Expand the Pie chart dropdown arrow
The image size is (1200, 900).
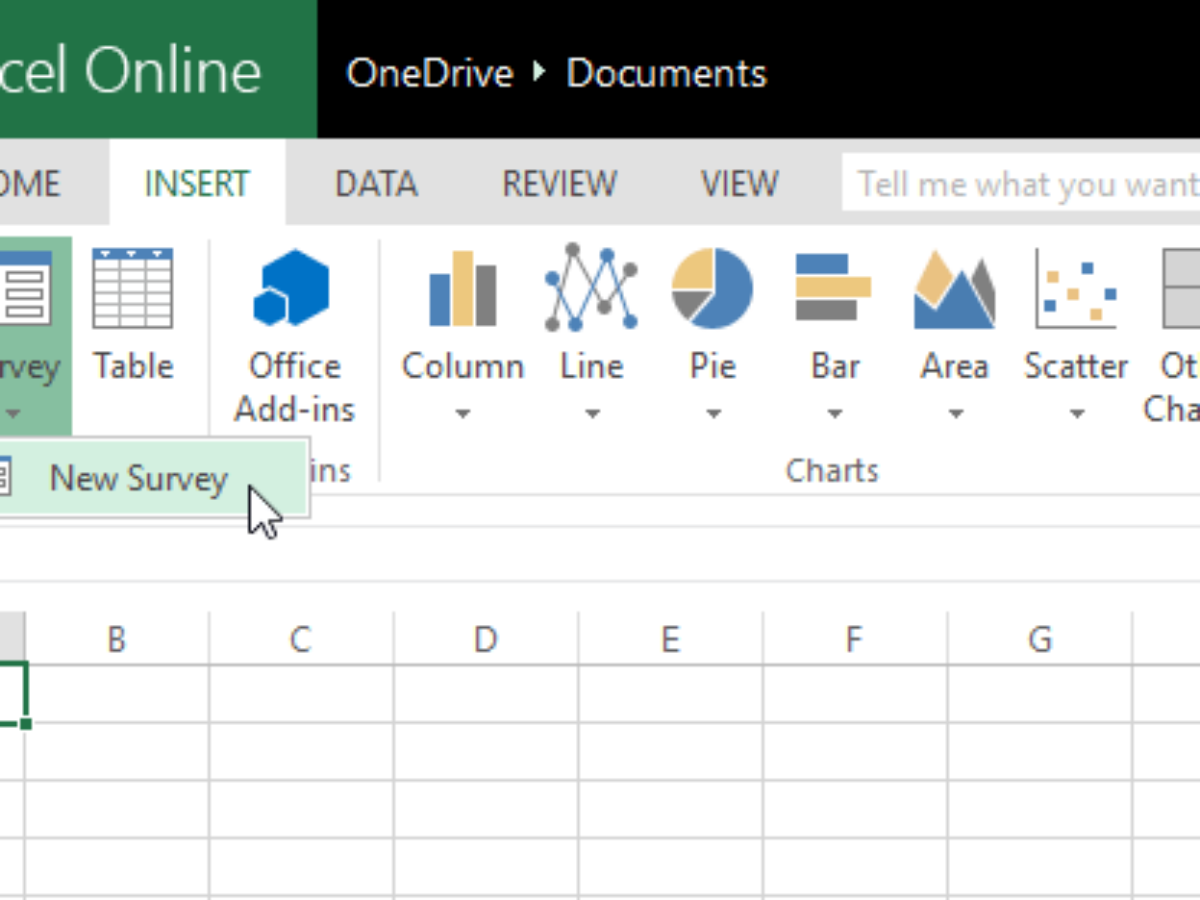click(712, 413)
